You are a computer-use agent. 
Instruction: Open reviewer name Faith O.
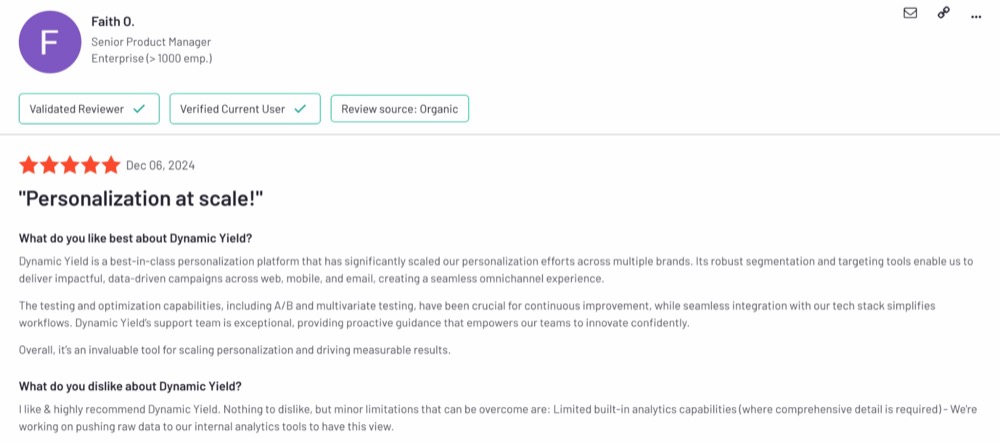click(113, 22)
